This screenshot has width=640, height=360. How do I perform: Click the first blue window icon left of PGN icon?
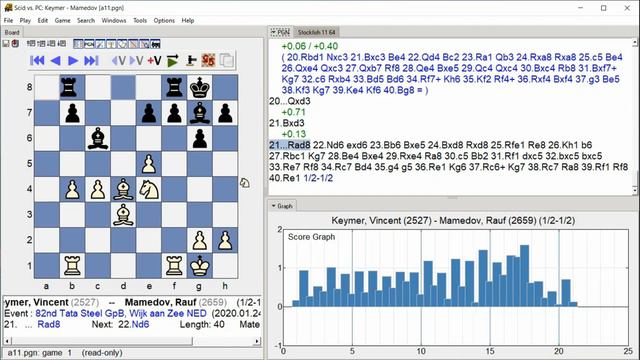click(x=78, y=44)
